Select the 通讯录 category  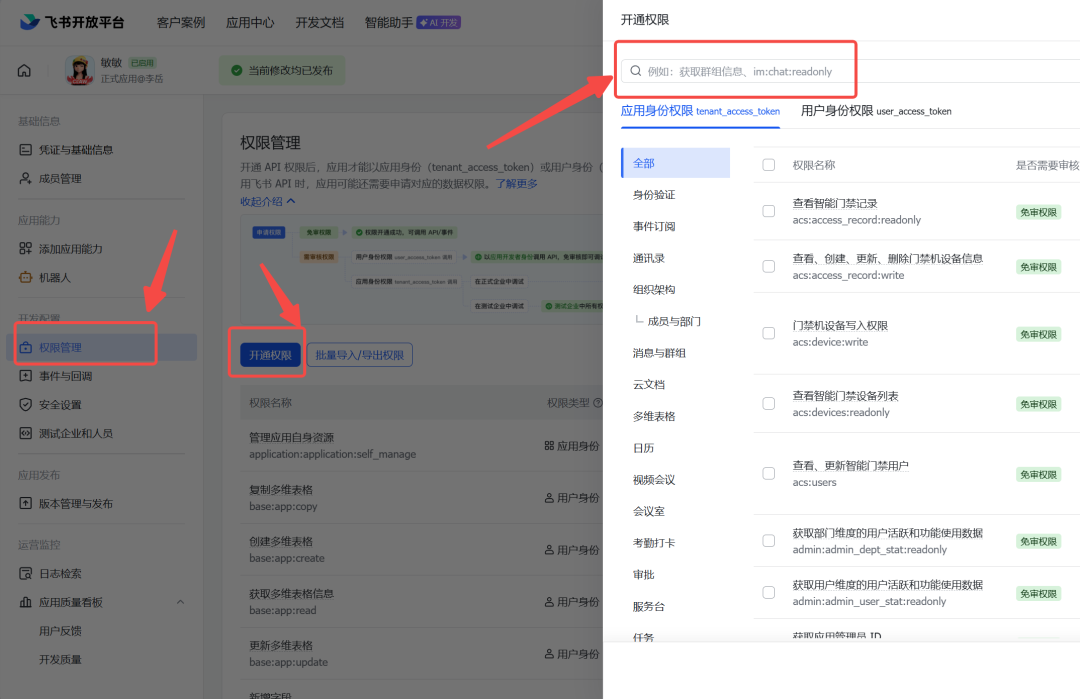(x=649, y=258)
